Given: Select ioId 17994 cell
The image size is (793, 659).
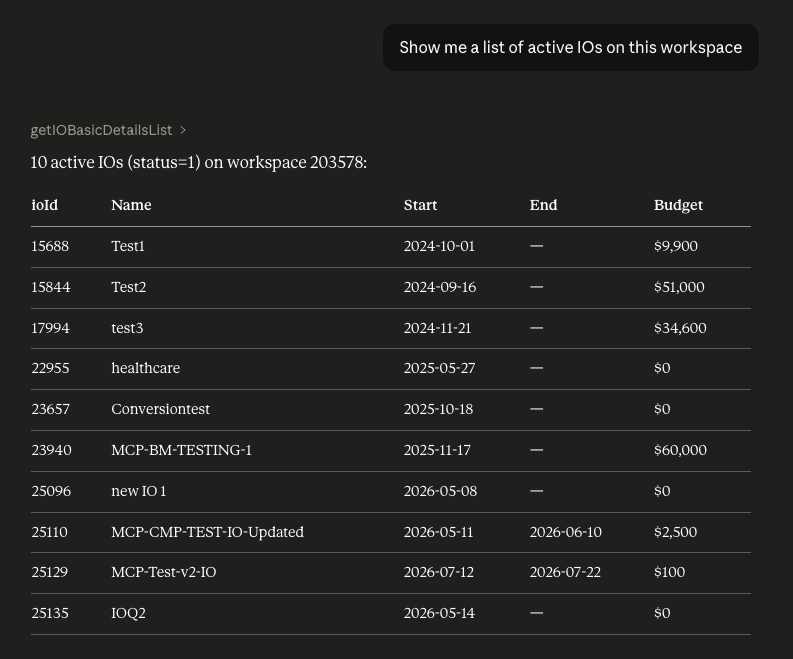Looking at the screenshot, I should pyautogui.click(x=50, y=328).
